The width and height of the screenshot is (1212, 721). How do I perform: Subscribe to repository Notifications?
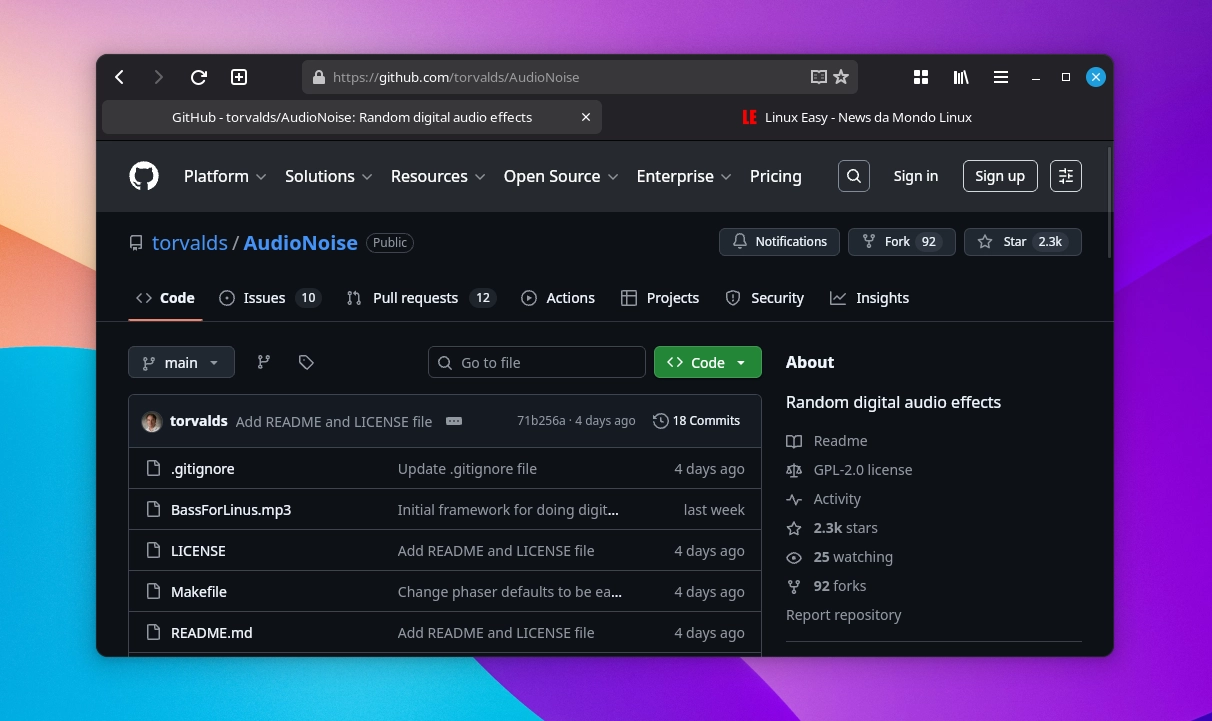[779, 241]
